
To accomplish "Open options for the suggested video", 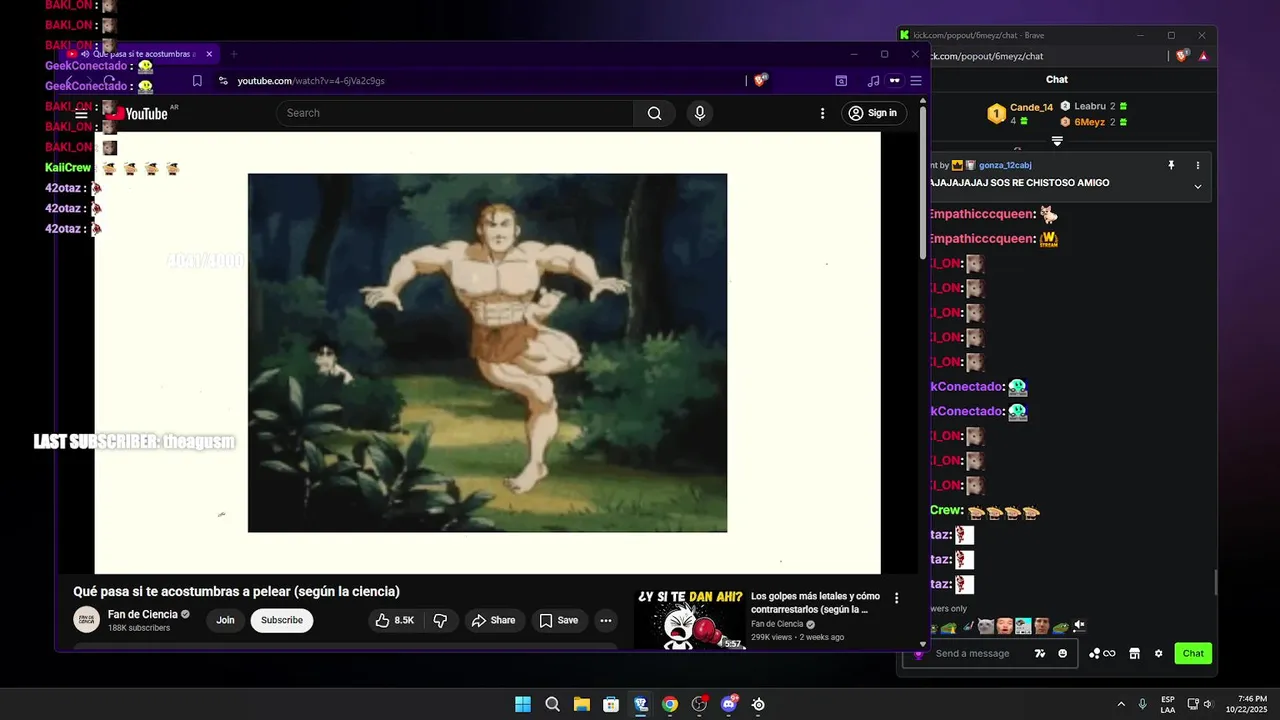I will pyautogui.click(x=896, y=598).
